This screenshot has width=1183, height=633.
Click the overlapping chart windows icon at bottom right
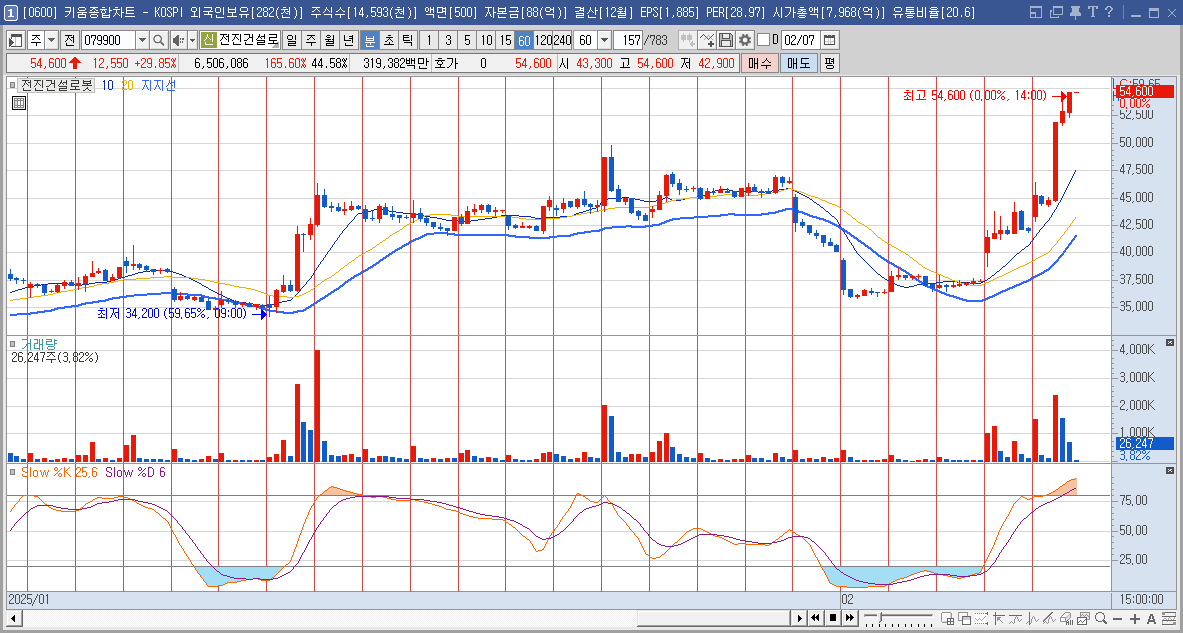1083,619
